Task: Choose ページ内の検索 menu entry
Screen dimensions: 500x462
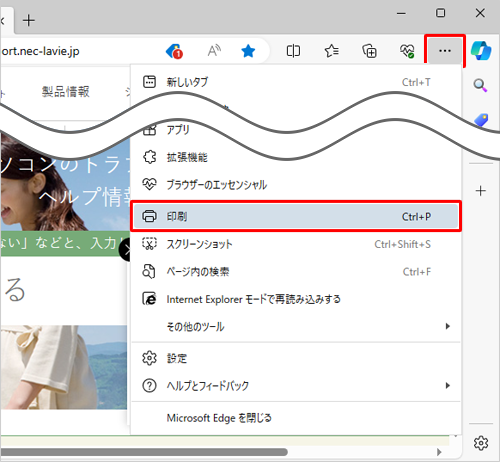Action: click(296, 272)
